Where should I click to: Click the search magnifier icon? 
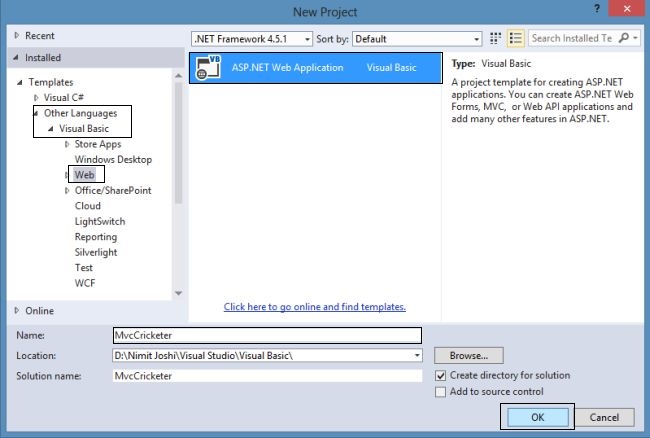(623, 38)
